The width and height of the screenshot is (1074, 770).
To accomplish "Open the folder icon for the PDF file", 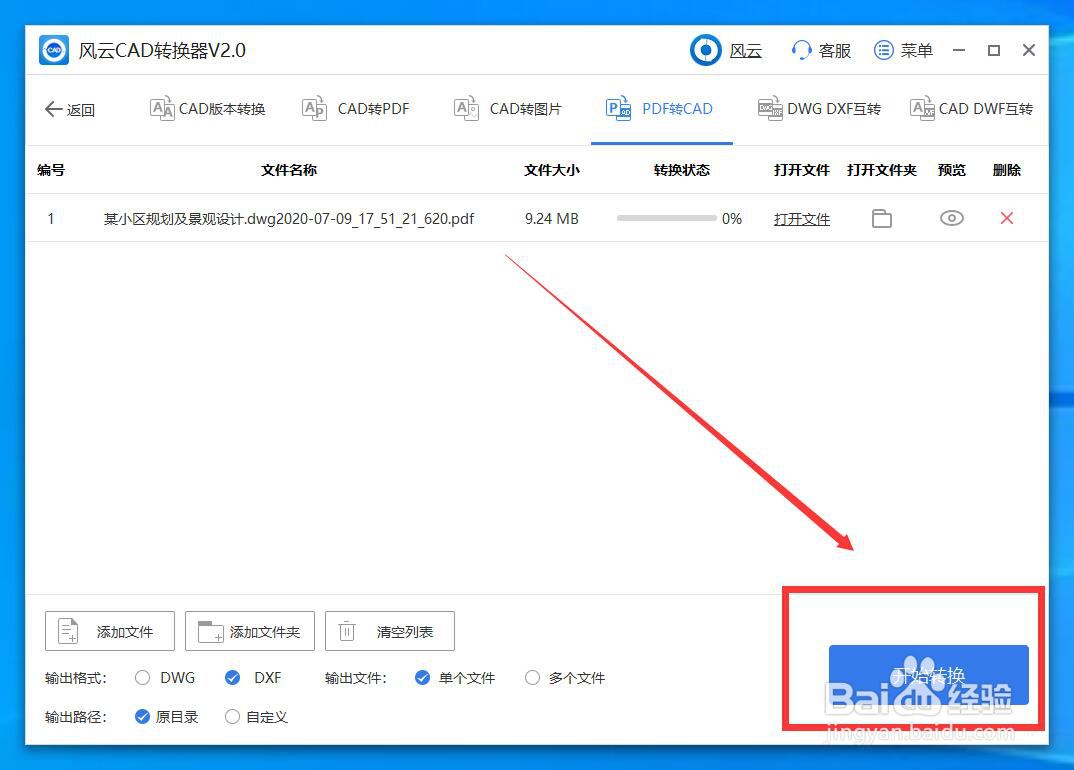I will (881, 218).
